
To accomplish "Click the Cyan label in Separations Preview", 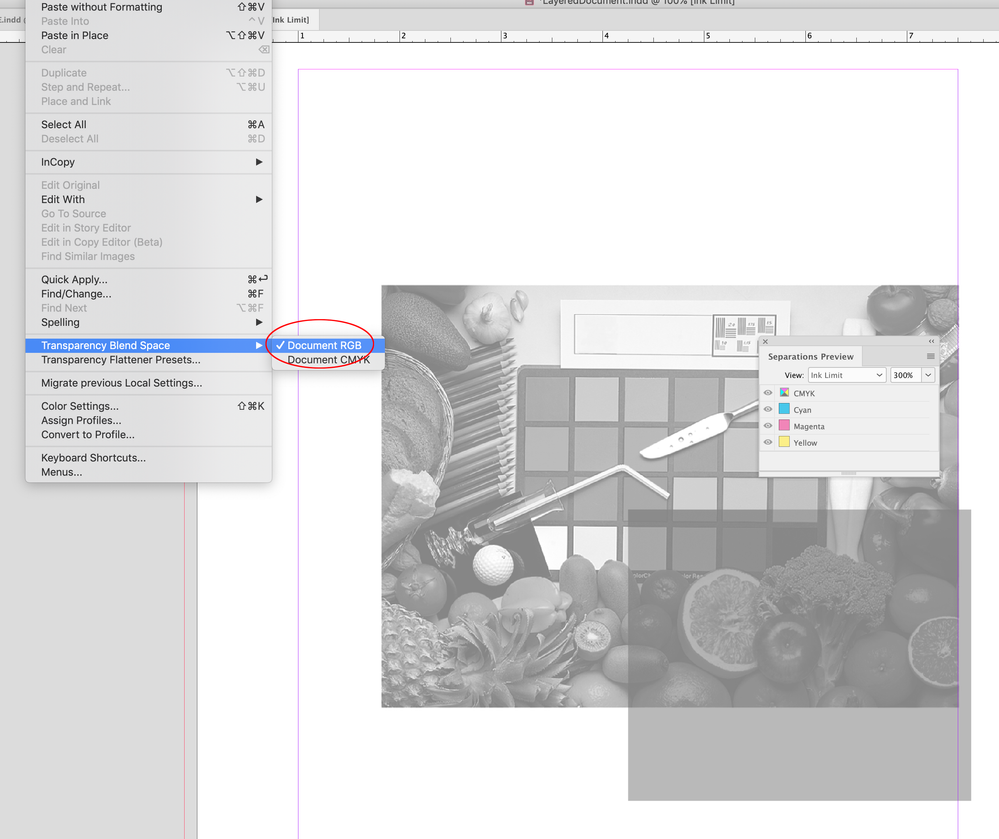I will pyautogui.click(x=802, y=410).
